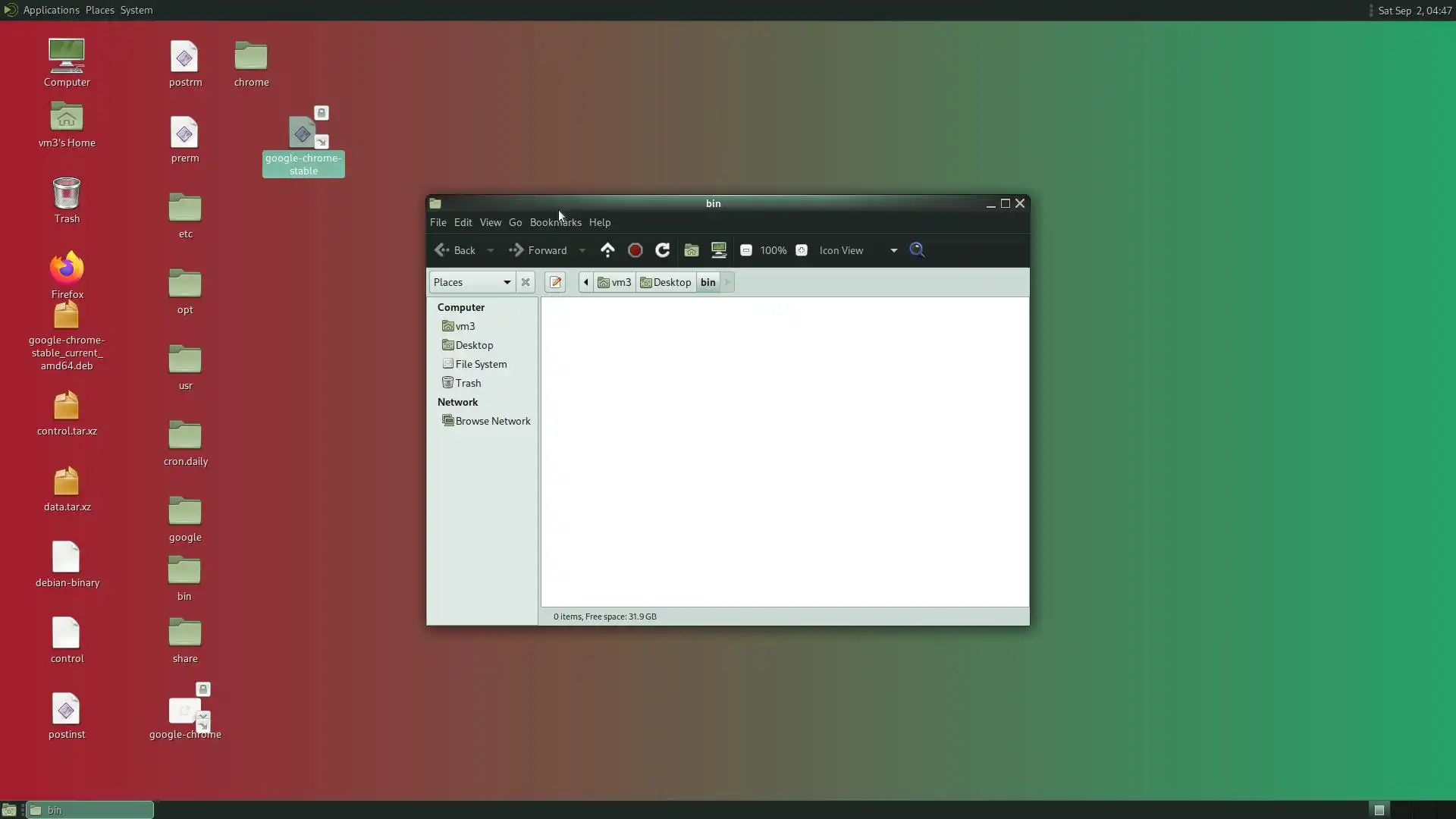Open the Applications menu in top panel
1456x819 pixels.
pyautogui.click(x=51, y=10)
